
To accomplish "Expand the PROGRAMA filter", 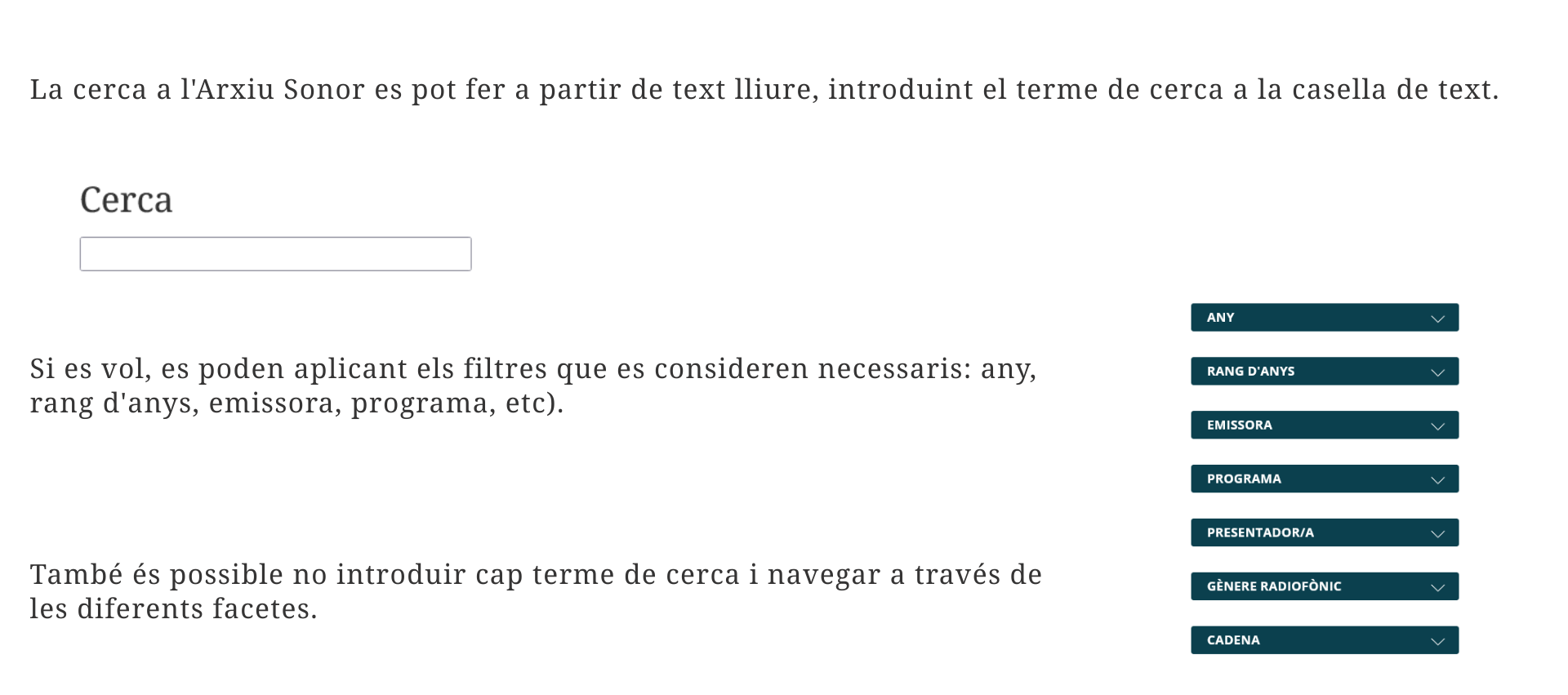I will [1324, 479].
